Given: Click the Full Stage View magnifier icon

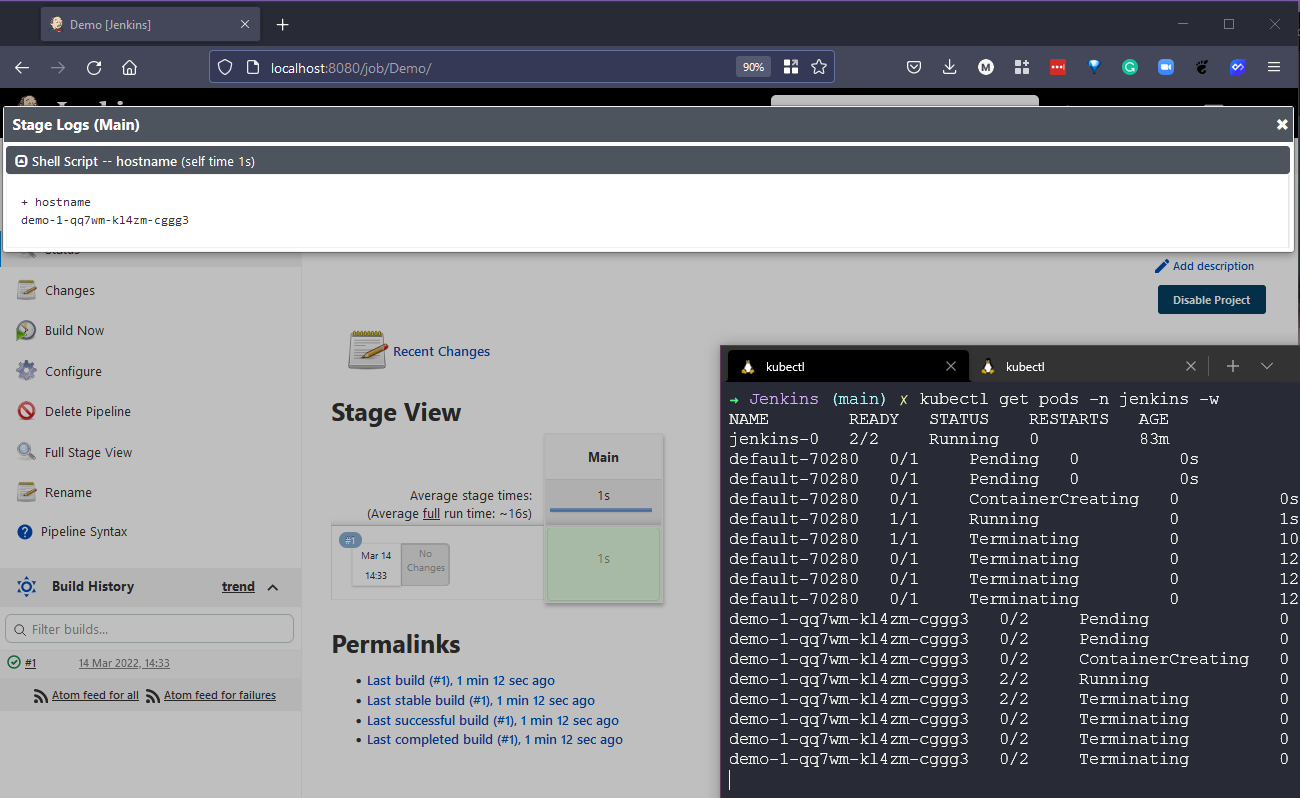Looking at the screenshot, I should [26, 452].
